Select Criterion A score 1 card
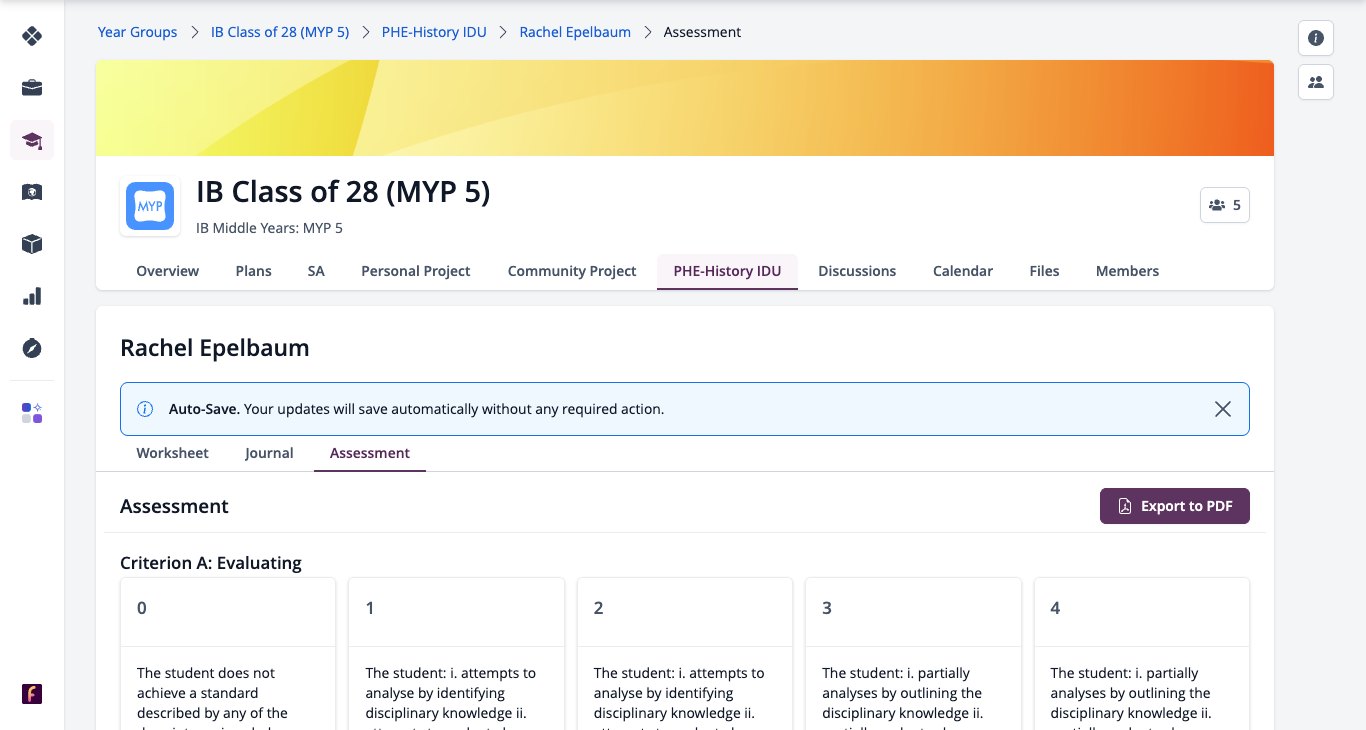The height and width of the screenshot is (730, 1366). (x=456, y=654)
